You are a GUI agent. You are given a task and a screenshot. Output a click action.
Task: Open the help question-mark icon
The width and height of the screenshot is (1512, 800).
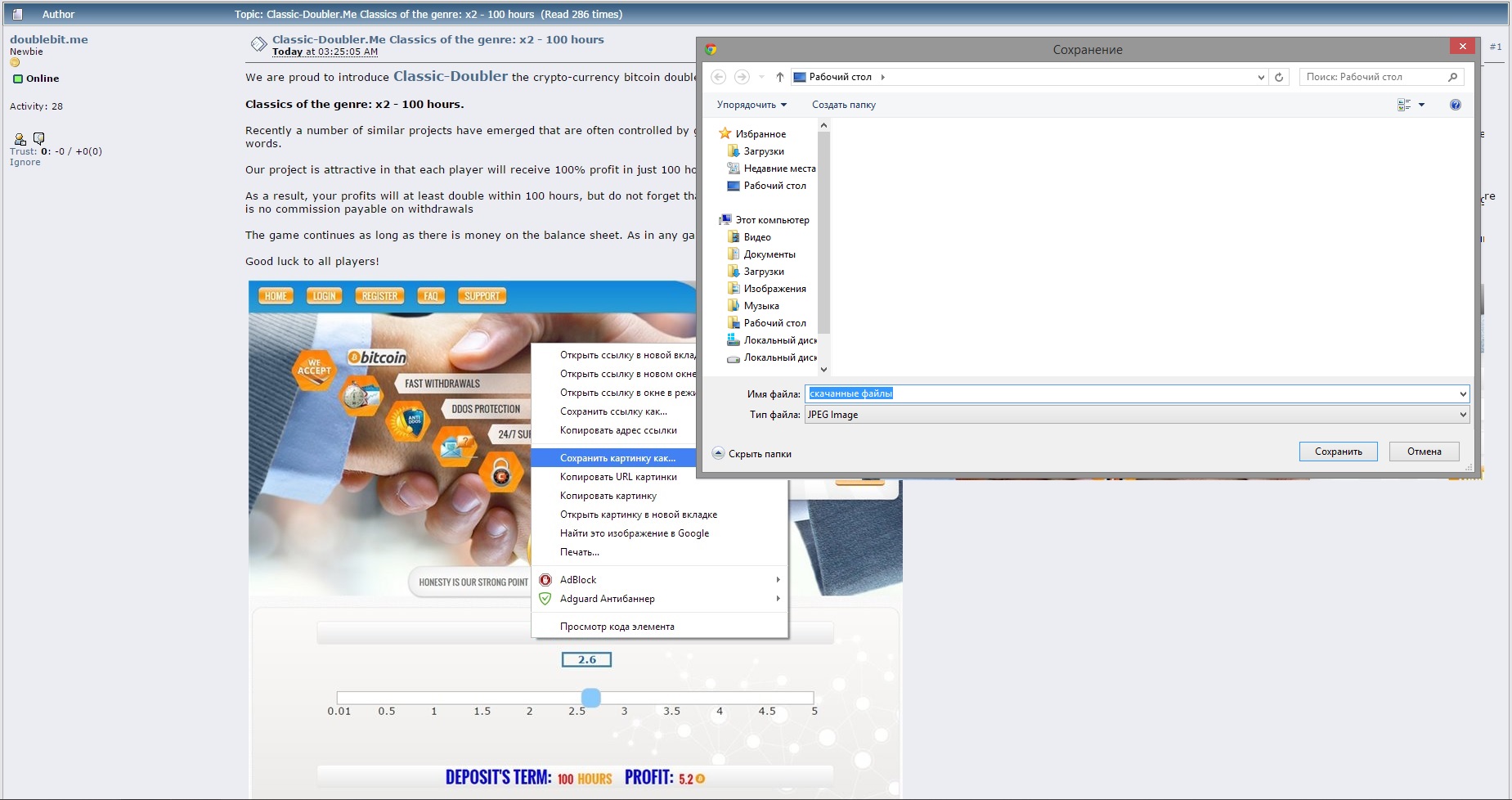(x=1456, y=105)
